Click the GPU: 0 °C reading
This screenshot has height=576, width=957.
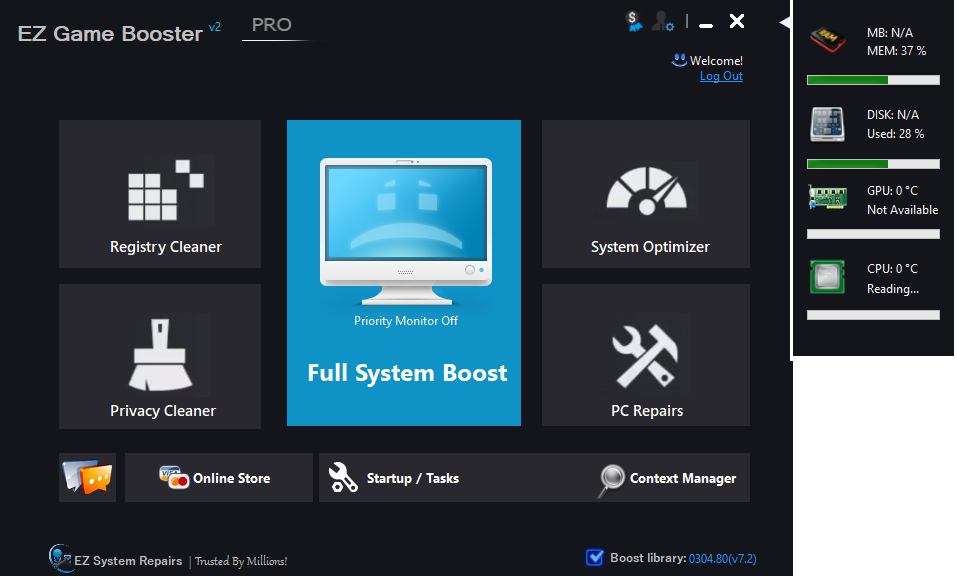coord(892,191)
